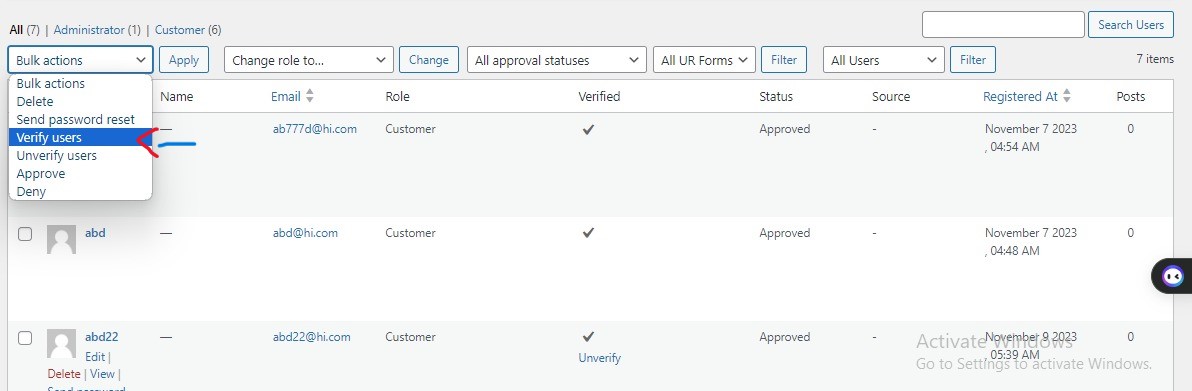Image resolution: width=1192 pixels, height=391 pixels.
Task: Click the Email column sort arrows
Action: (x=309, y=97)
